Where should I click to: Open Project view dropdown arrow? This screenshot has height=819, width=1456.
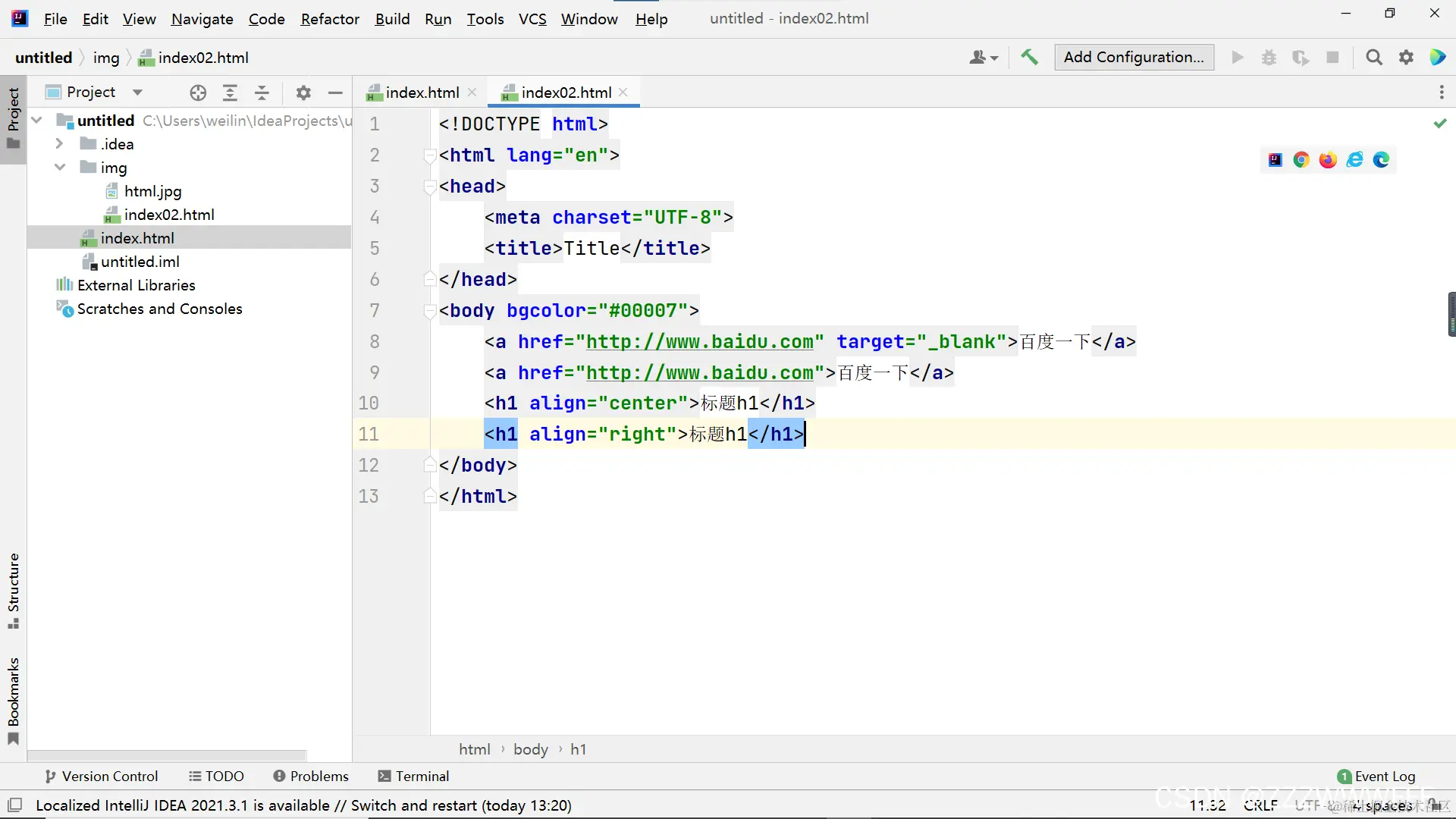pos(137,93)
